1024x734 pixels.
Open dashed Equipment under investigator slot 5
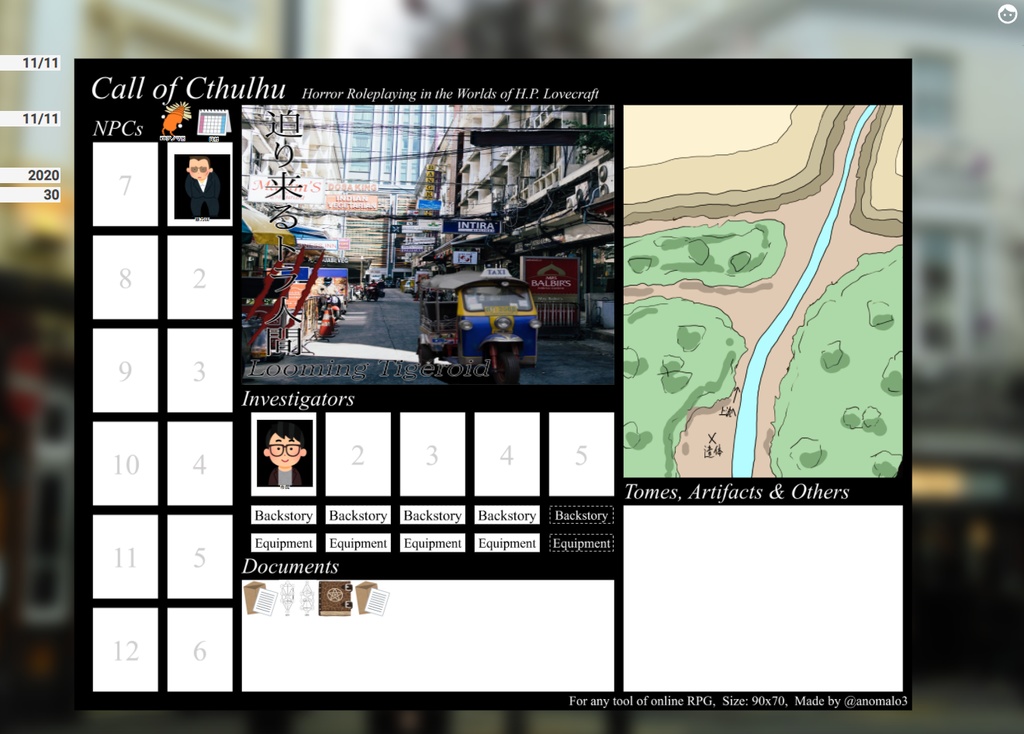581,543
